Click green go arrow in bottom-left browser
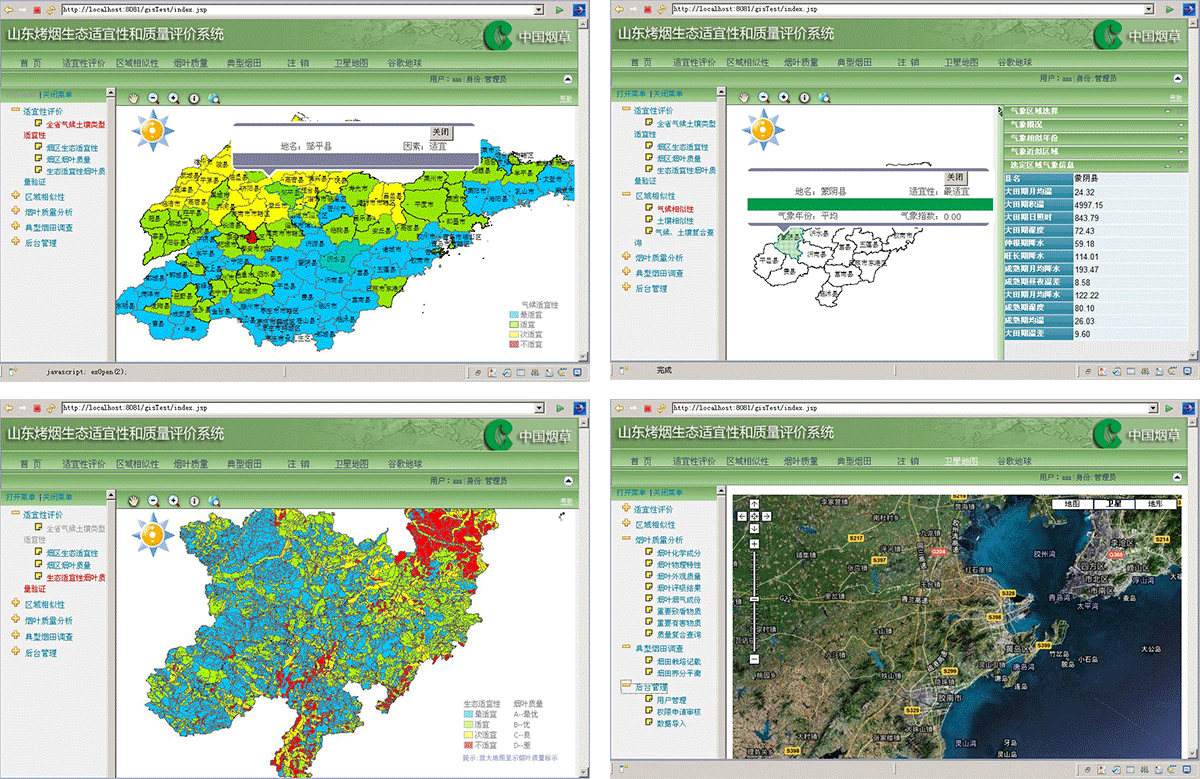 560,408
